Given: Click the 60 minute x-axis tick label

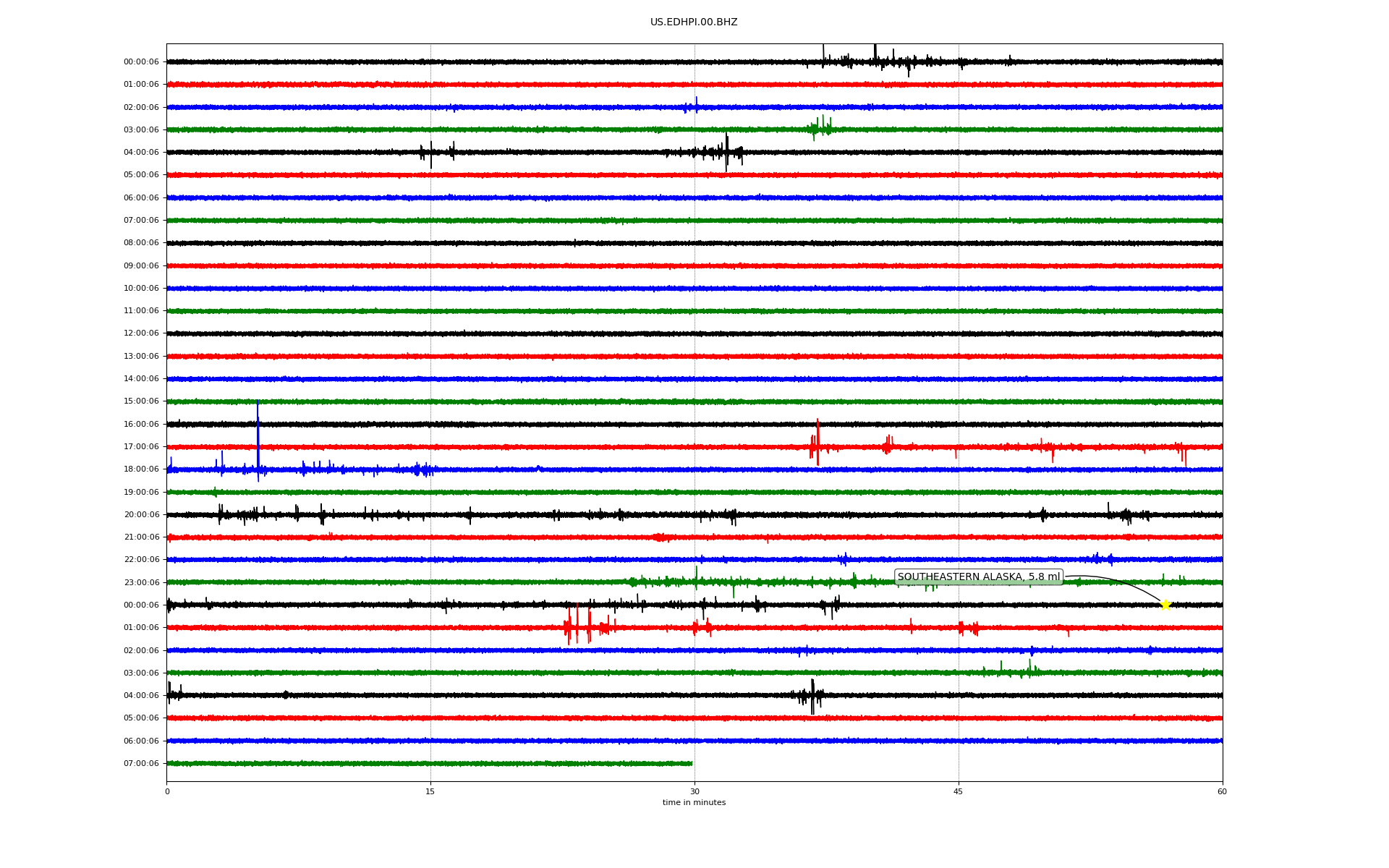Looking at the screenshot, I should click(x=1222, y=791).
